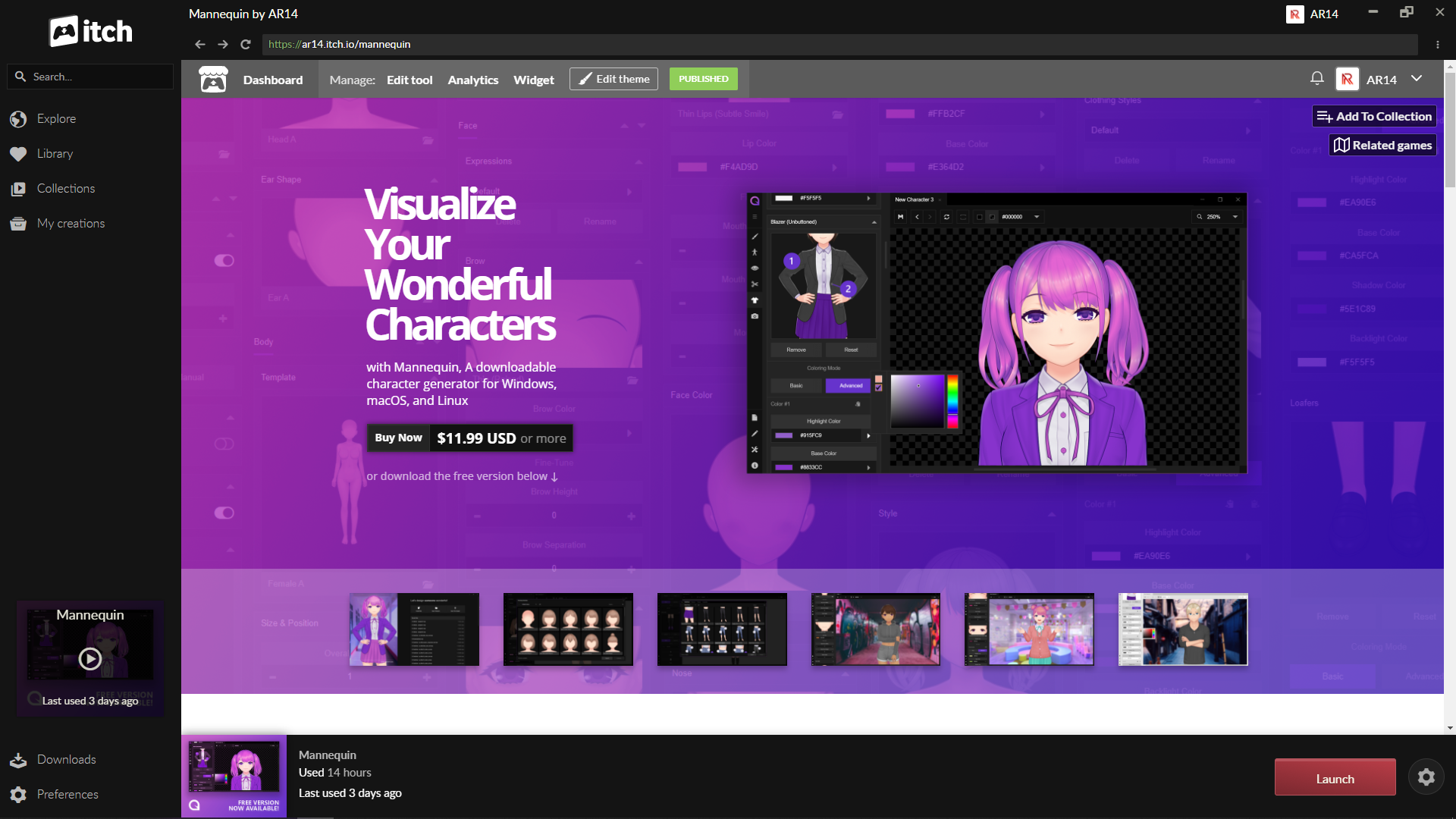This screenshot has width=1456, height=819.
Task: Click the itch.io storefront logo icon
Action: pyautogui.click(x=213, y=80)
